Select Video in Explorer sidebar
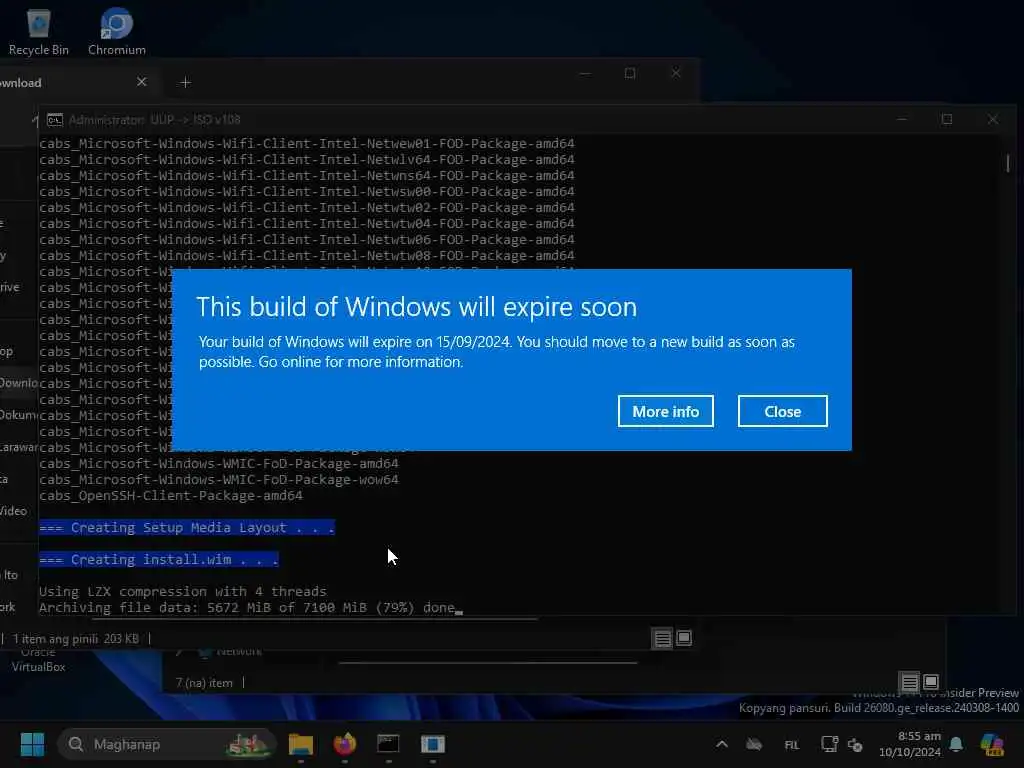 13,511
